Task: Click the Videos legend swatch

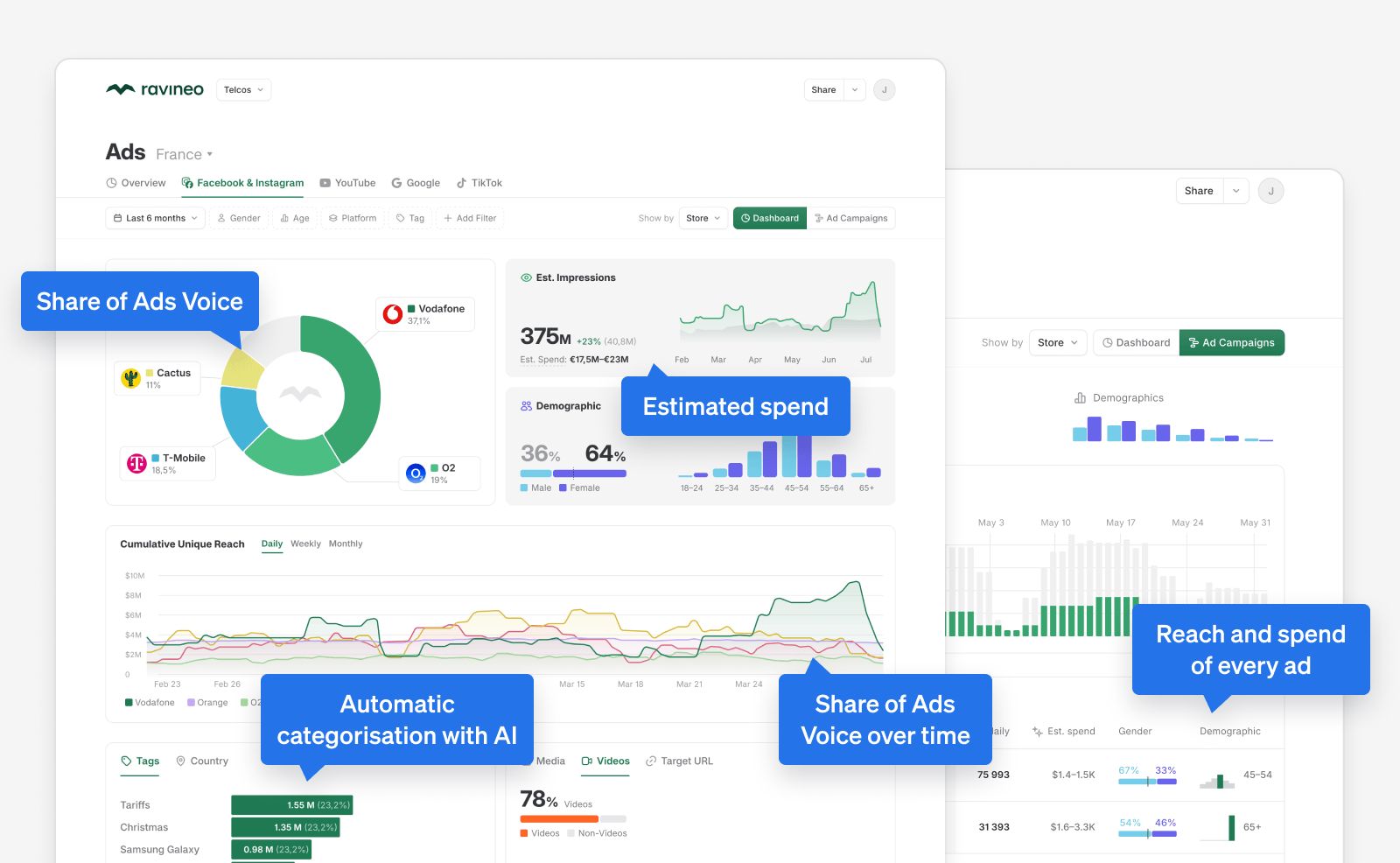Action: [x=524, y=833]
